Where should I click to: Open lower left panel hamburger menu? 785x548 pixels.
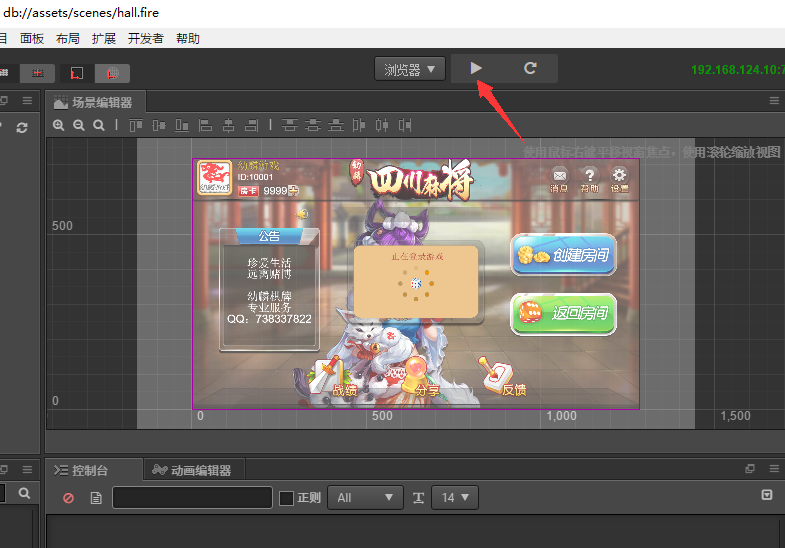click(27, 469)
